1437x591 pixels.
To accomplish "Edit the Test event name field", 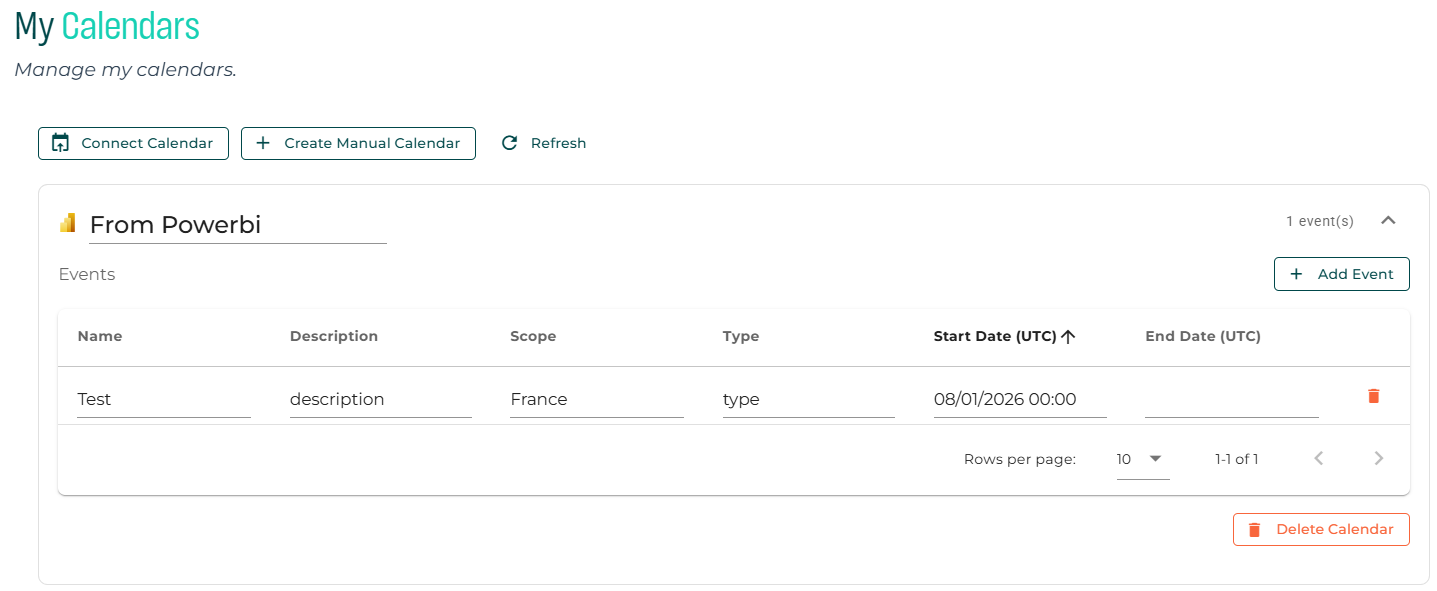I will [163, 399].
